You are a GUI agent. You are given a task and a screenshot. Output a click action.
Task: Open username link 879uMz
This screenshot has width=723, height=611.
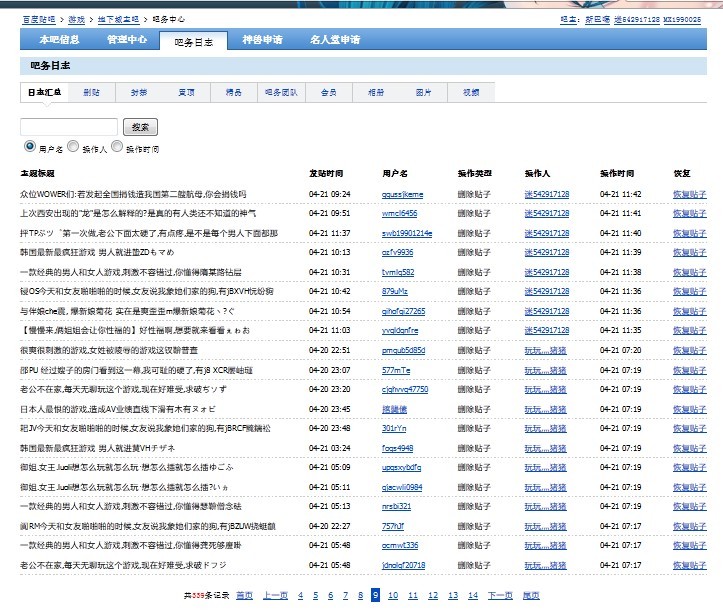395,291
